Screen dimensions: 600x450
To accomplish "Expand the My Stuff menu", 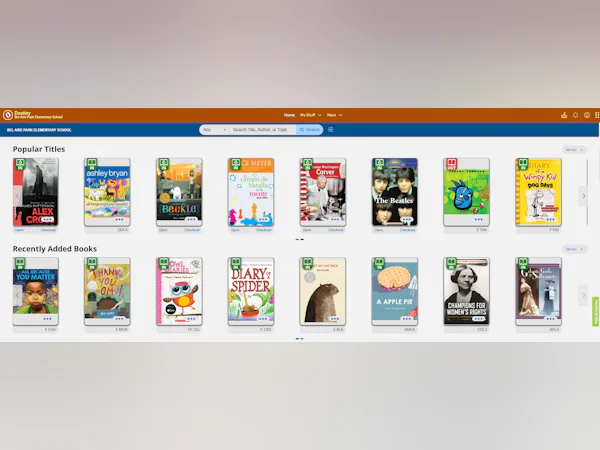I will coord(310,115).
